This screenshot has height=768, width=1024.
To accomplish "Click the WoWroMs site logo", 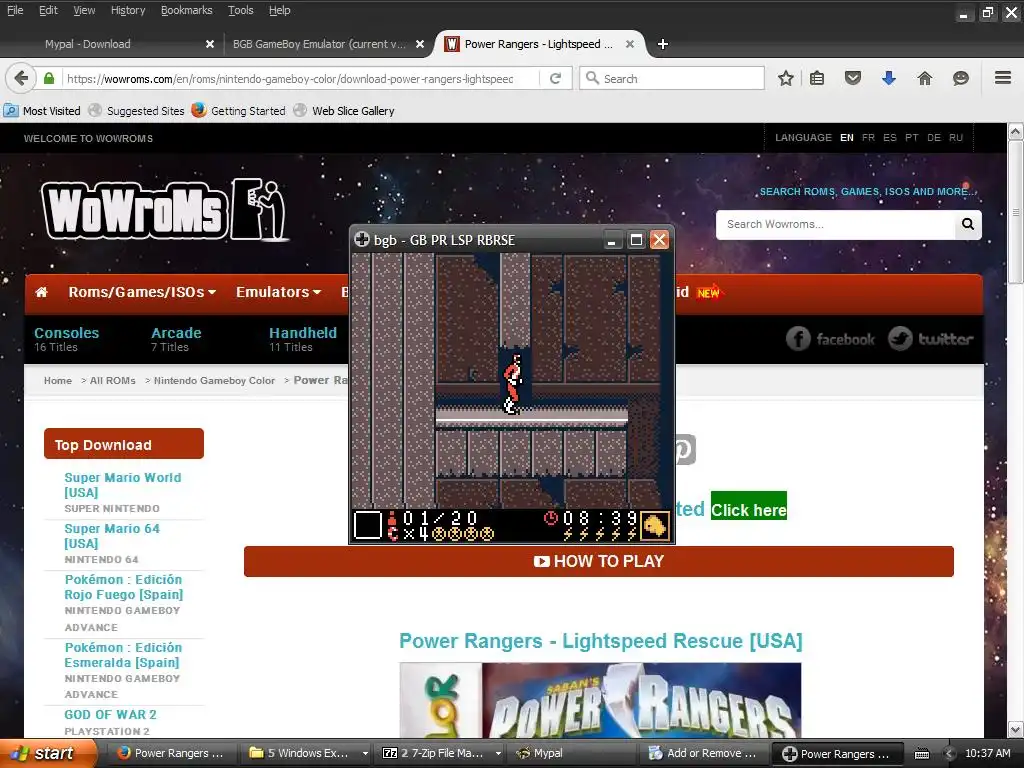I will tap(165, 209).
